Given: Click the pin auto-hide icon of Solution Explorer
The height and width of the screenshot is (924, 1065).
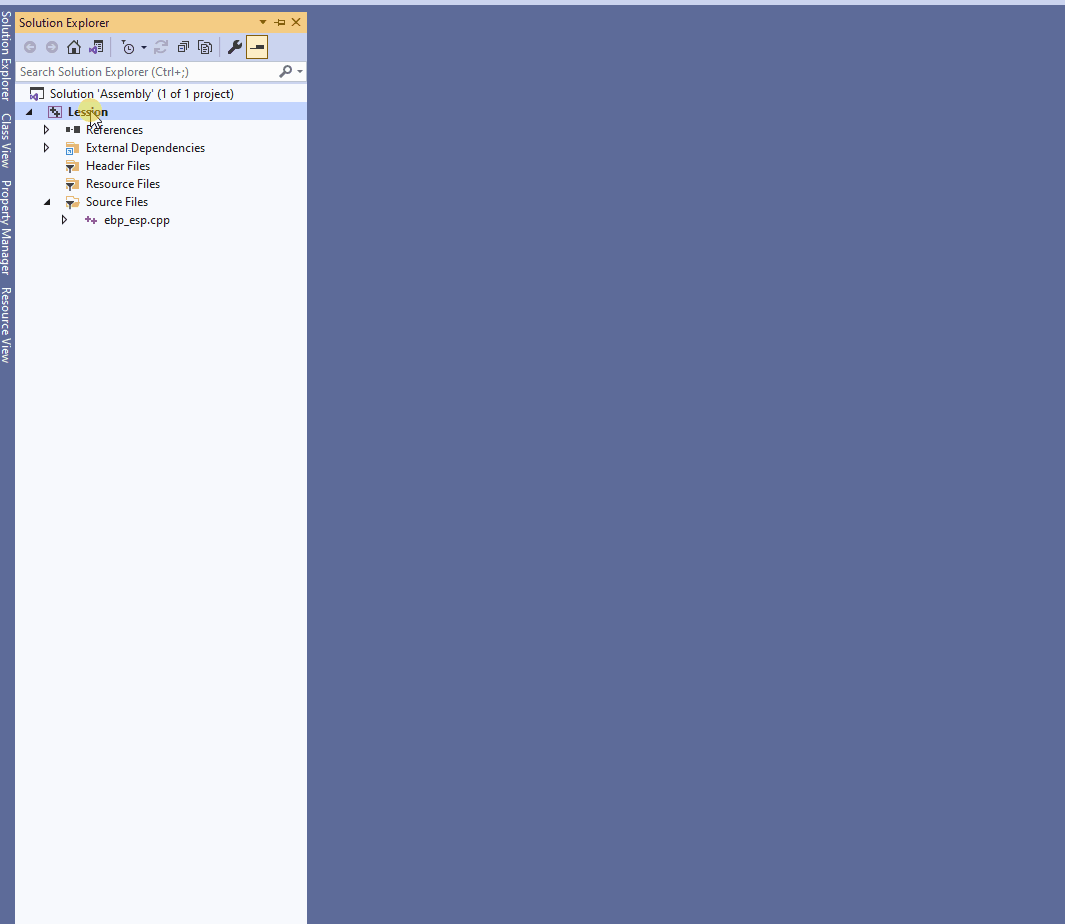Looking at the screenshot, I should tap(280, 22).
